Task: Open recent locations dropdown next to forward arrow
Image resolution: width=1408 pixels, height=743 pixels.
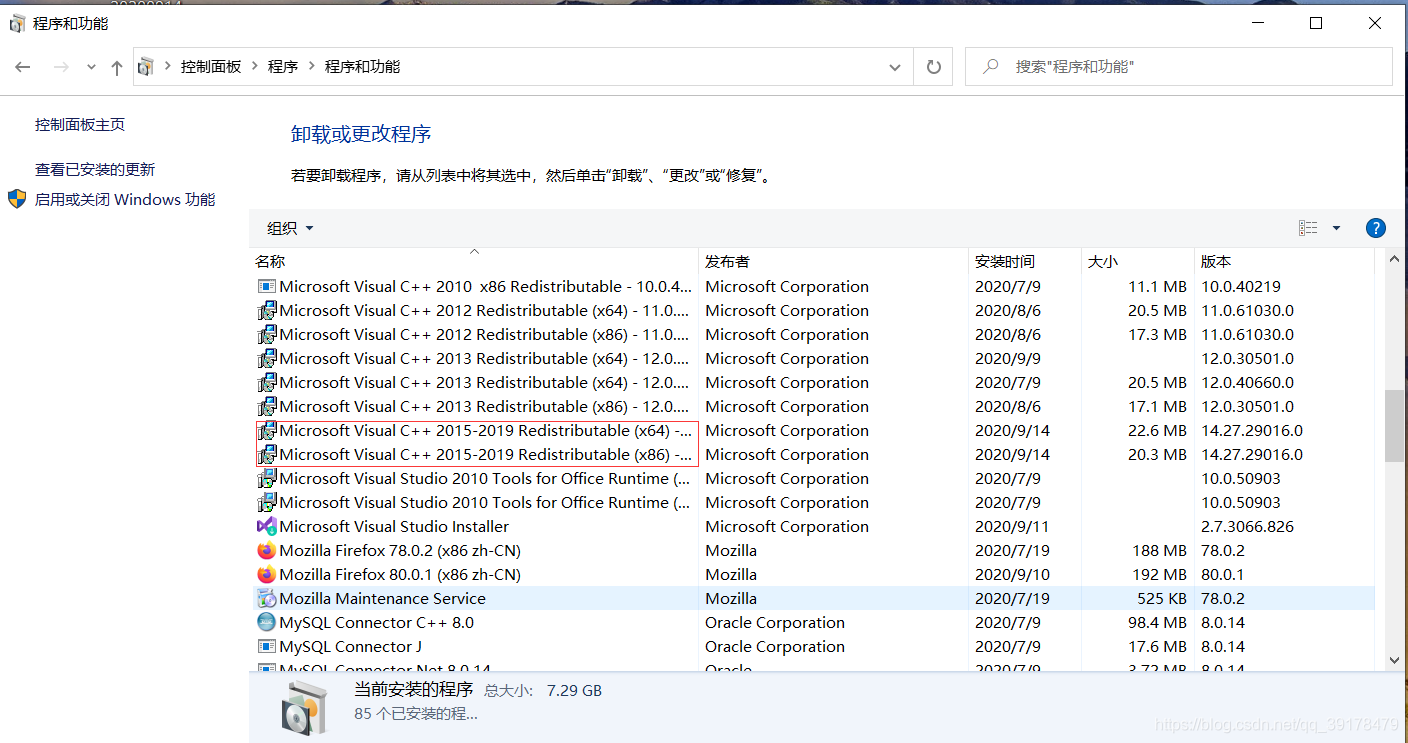Action: (90, 66)
